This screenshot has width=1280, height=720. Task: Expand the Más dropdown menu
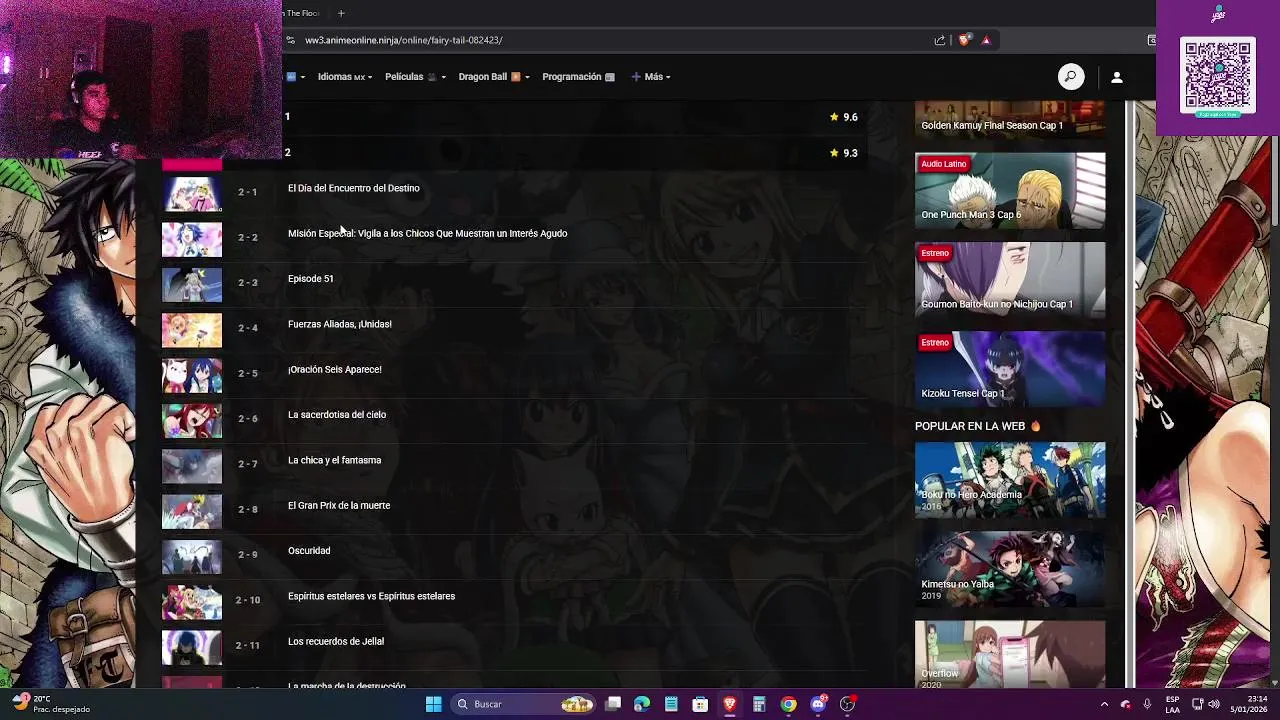(651, 77)
